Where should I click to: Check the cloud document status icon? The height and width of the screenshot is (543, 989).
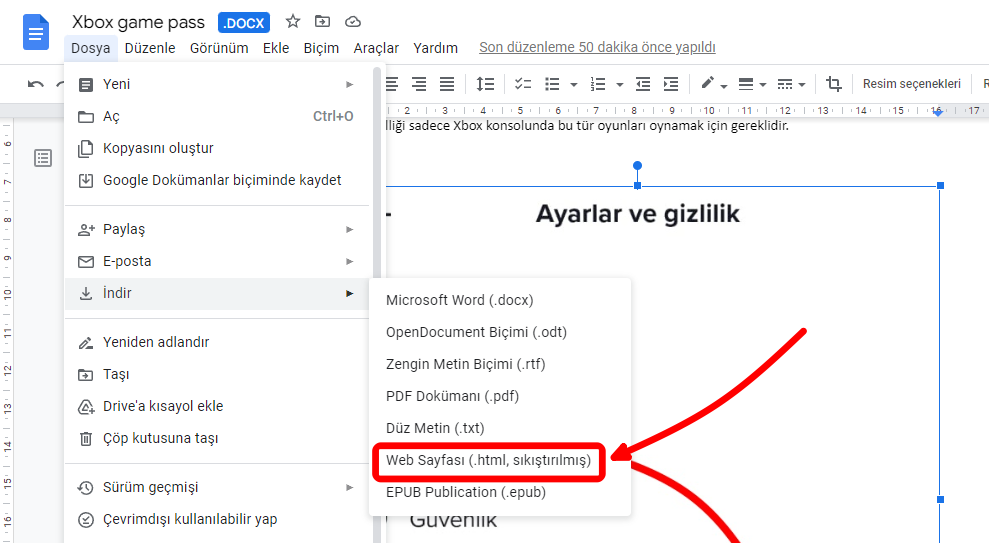coord(352,21)
